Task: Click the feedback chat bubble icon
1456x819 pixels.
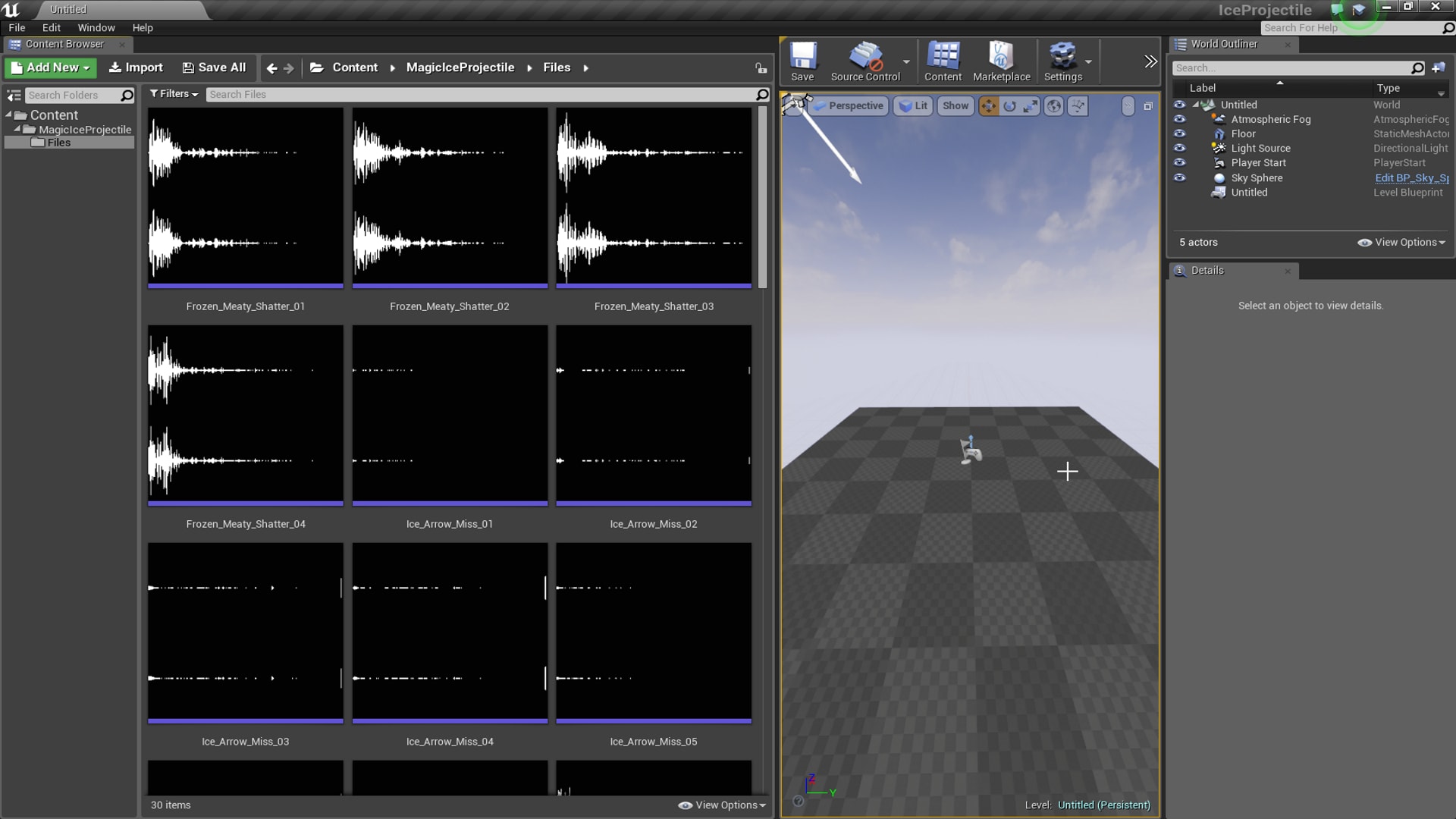Action: [x=1337, y=9]
